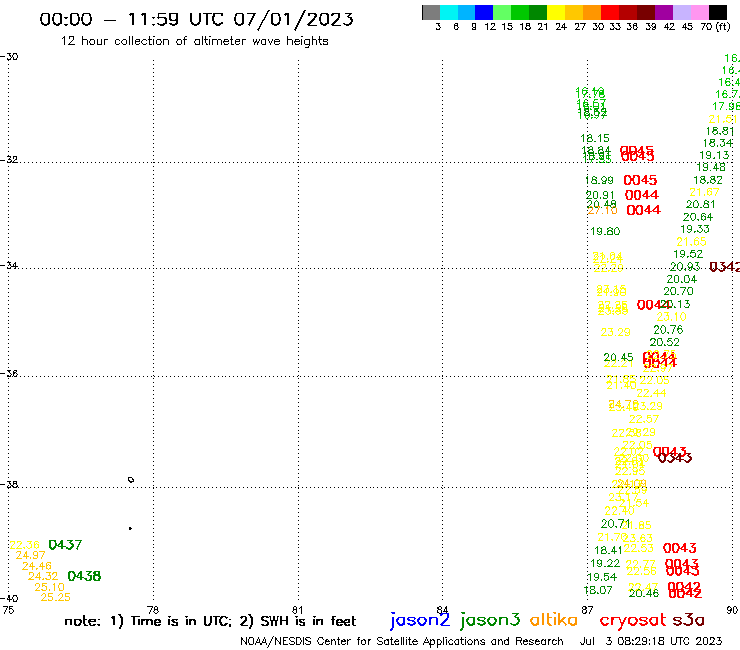Click the '19.22' wave height value
Viewport: 740px width, 650px height.
click(x=605, y=563)
